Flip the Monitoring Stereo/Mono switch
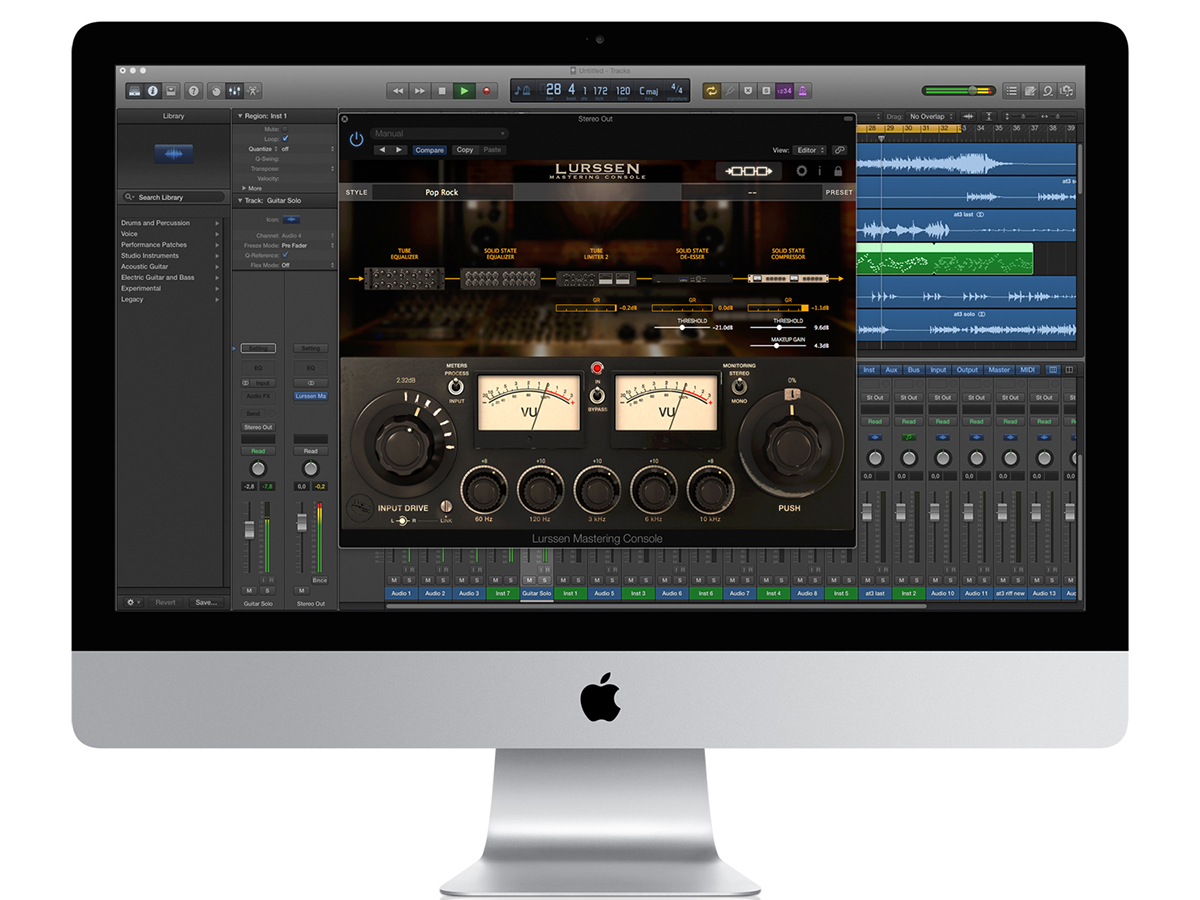 pyautogui.click(x=739, y=385)
